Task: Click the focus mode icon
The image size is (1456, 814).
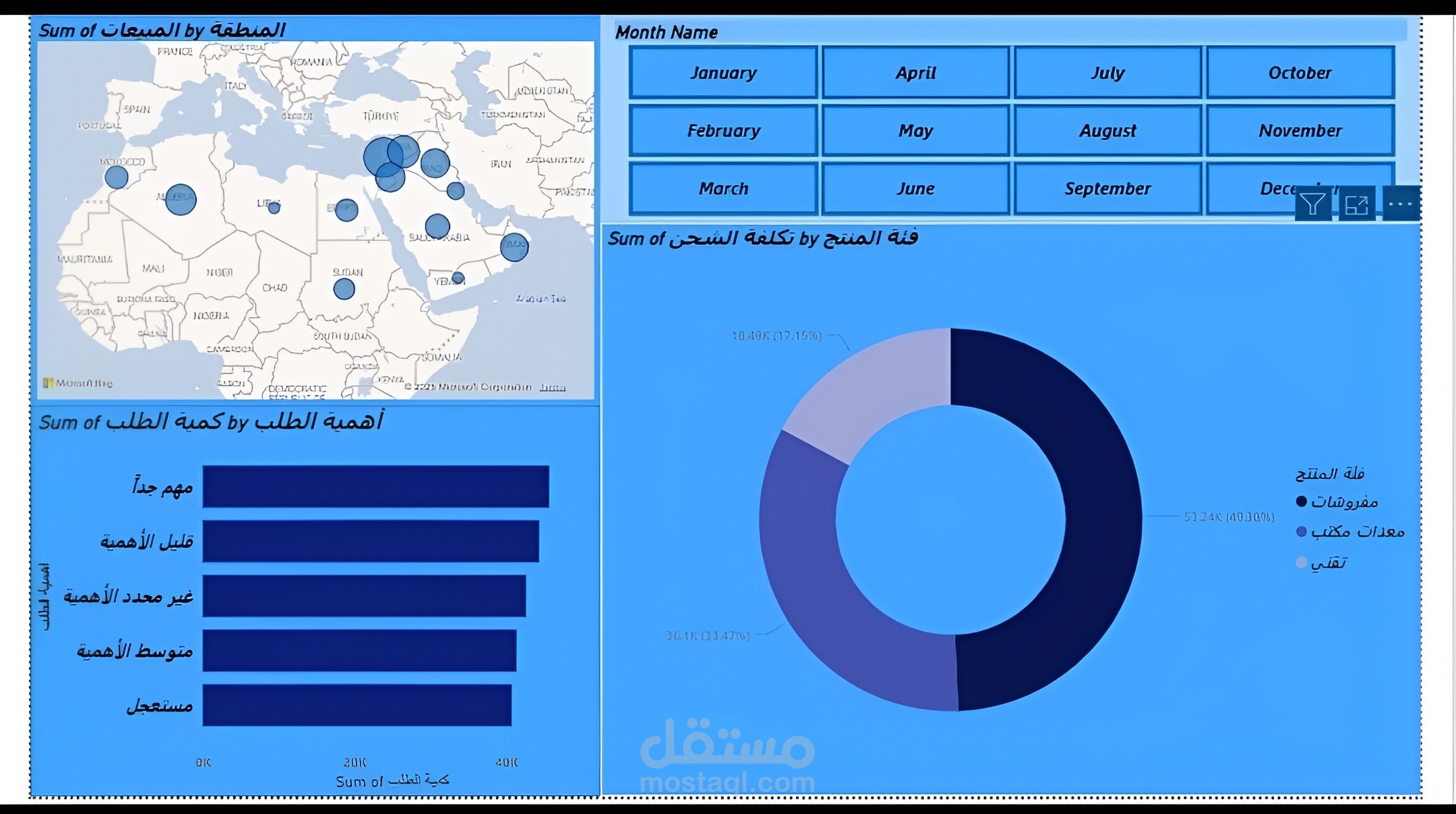Action: (1356, 204)
